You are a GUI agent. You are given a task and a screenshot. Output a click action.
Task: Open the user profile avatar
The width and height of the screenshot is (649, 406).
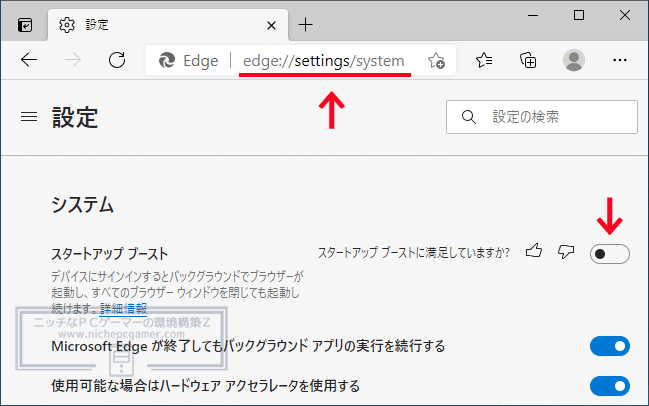tap(574, 60)
